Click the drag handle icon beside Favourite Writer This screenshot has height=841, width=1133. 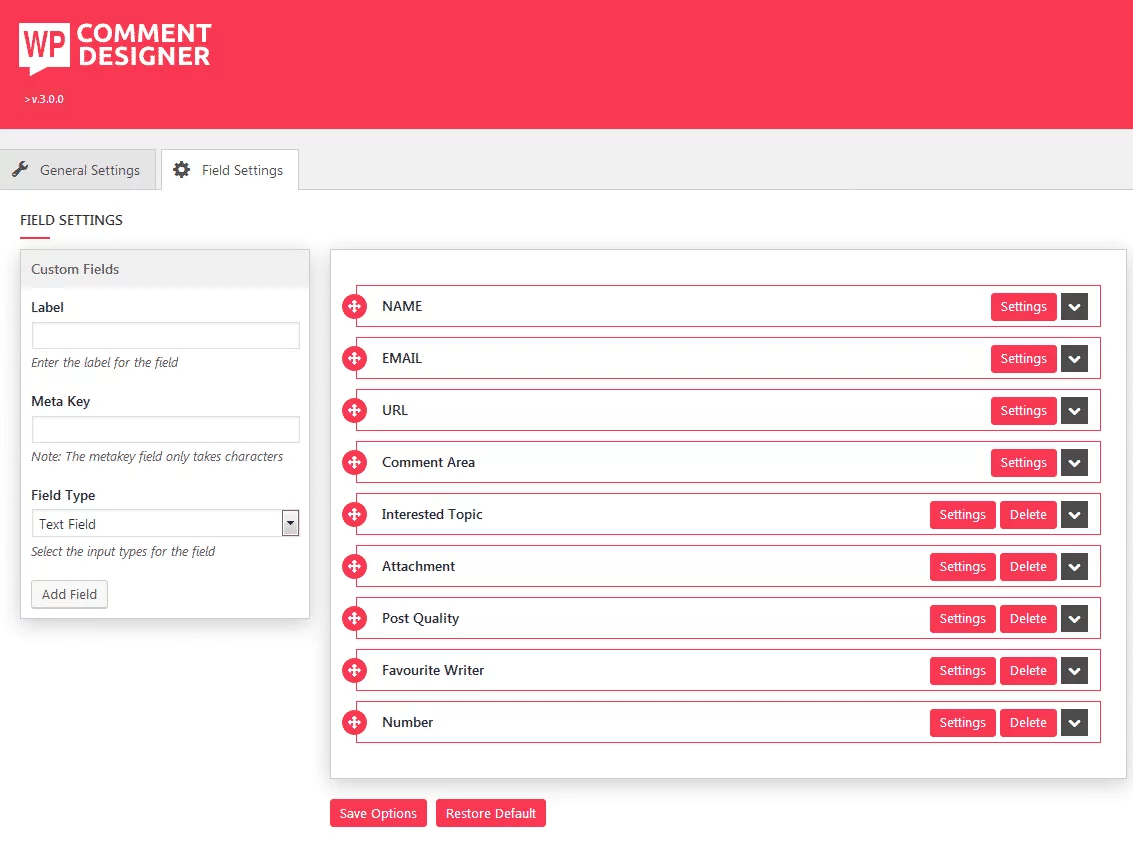(355, 670)
